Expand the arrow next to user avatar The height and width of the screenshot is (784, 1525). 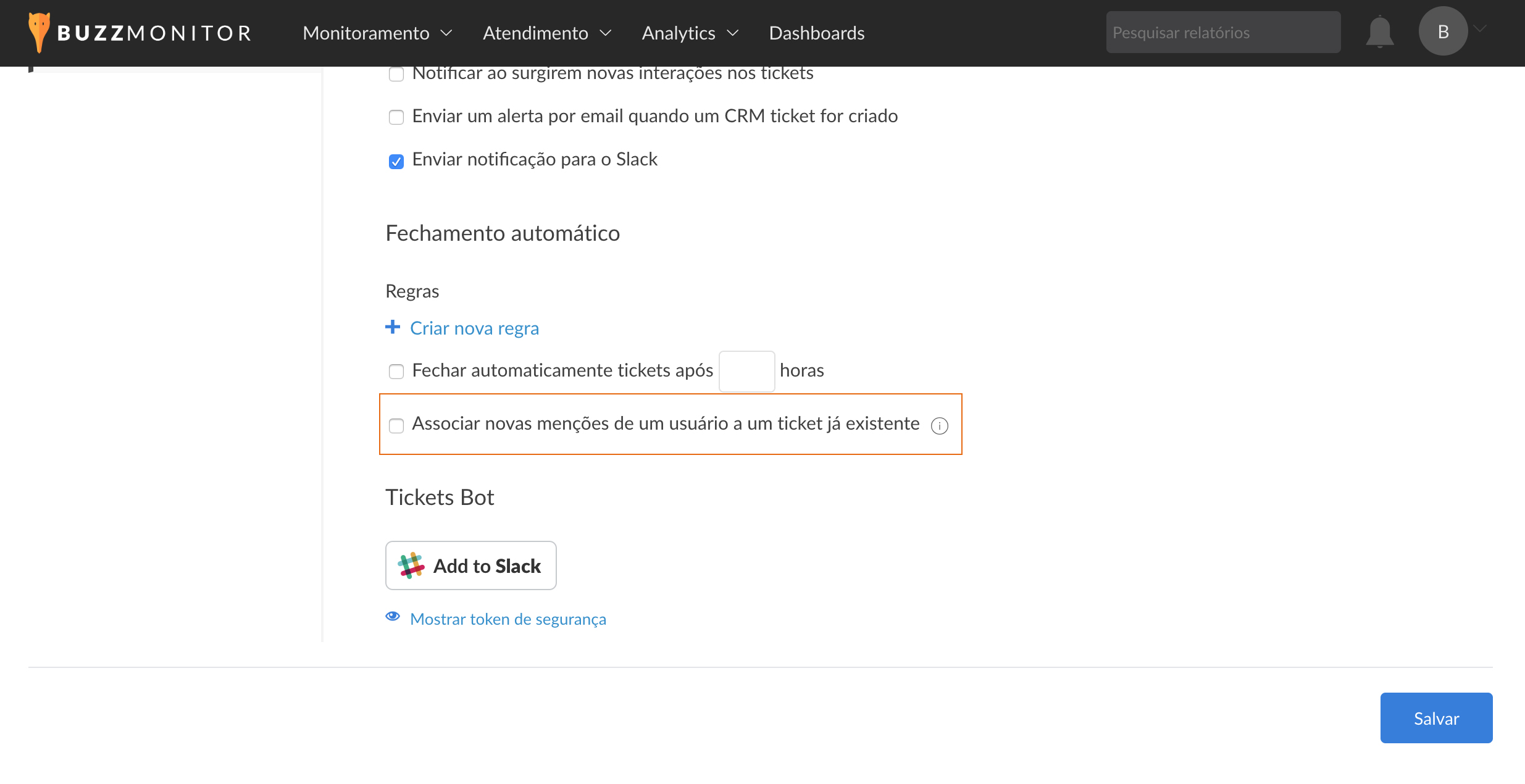click(x=1481, y=28)
